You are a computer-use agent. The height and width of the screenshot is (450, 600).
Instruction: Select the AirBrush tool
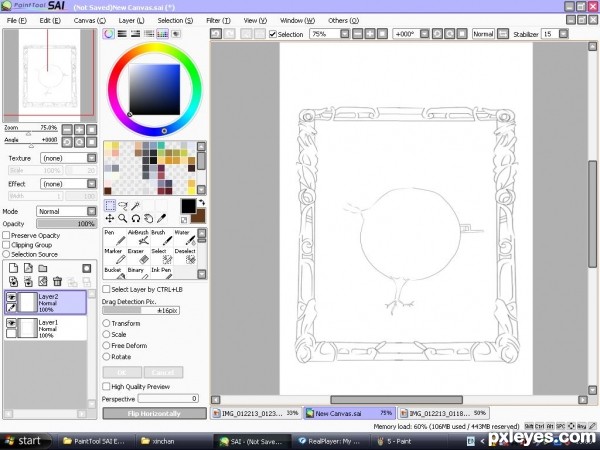138,237
